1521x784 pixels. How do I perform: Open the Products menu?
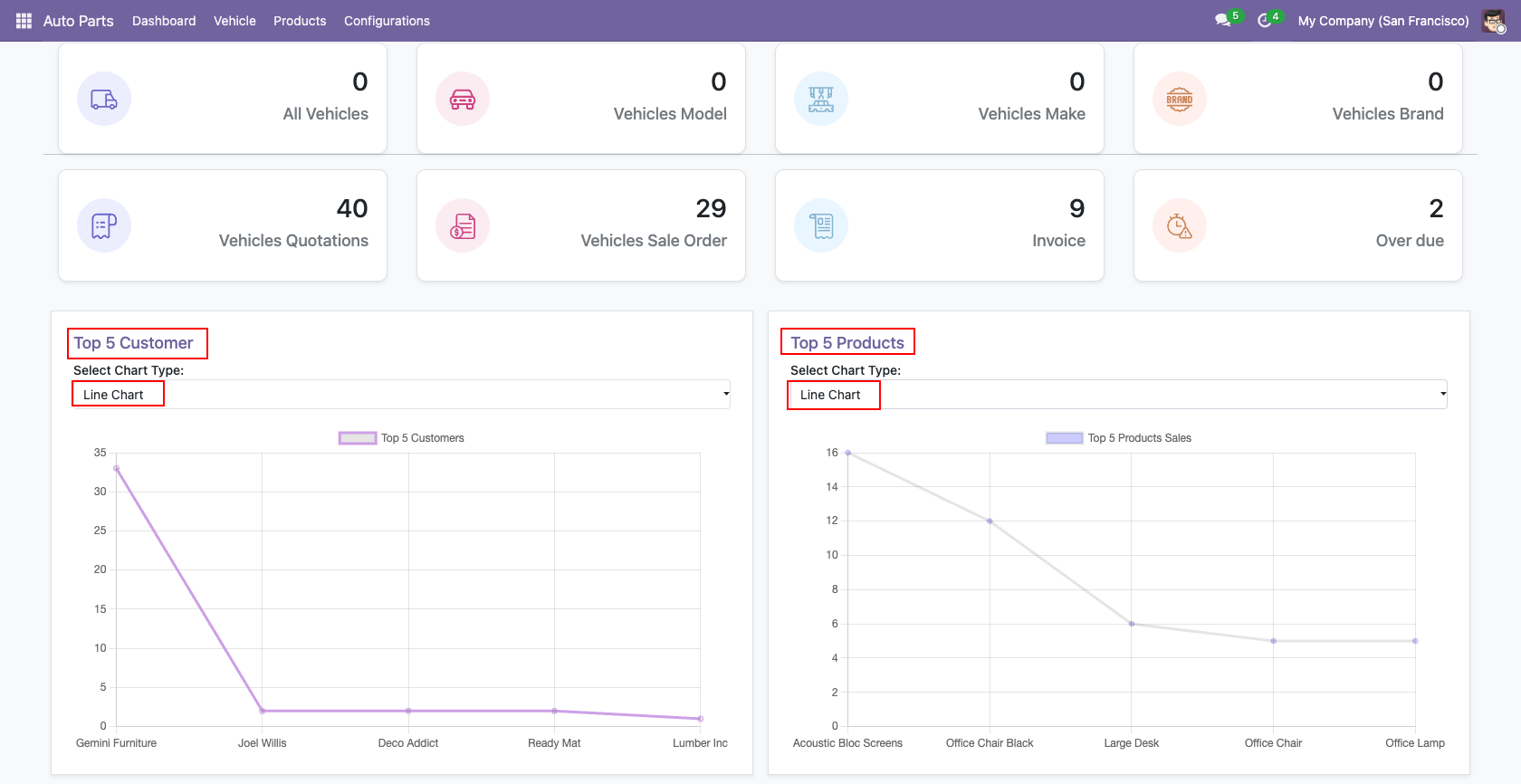click(300, 21)
